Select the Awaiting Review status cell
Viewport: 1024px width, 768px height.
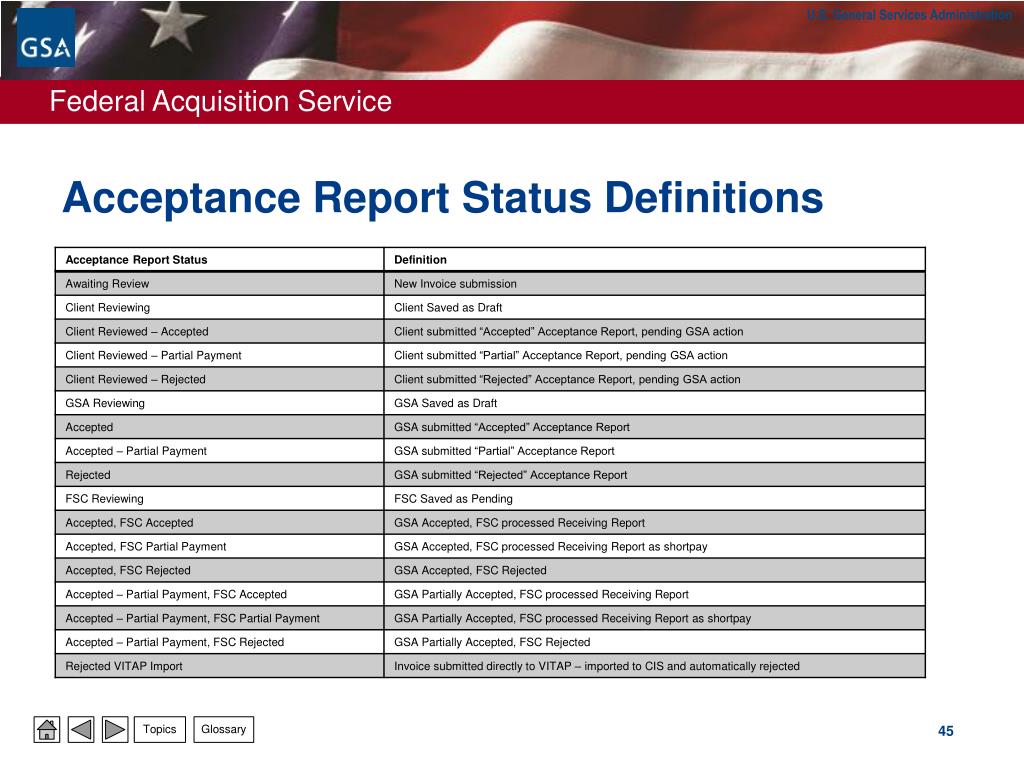click(x=219, y=284)
